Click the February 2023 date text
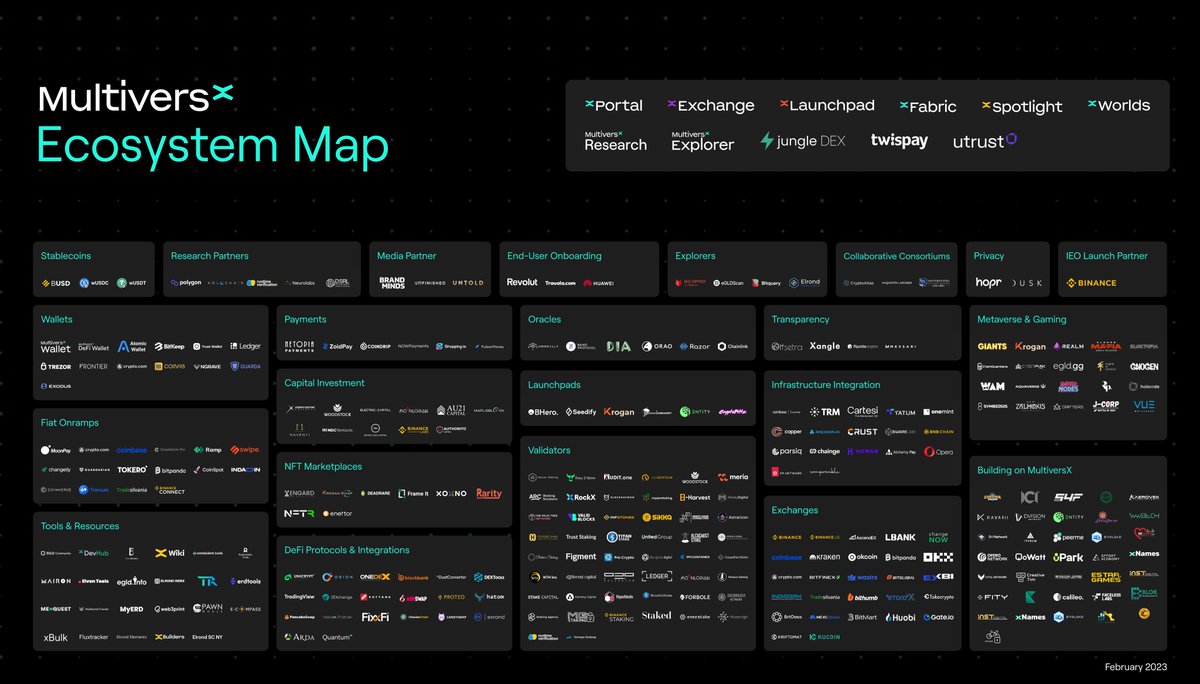The height and width of the screenshot is (684, 1200). pos(1136,666)
